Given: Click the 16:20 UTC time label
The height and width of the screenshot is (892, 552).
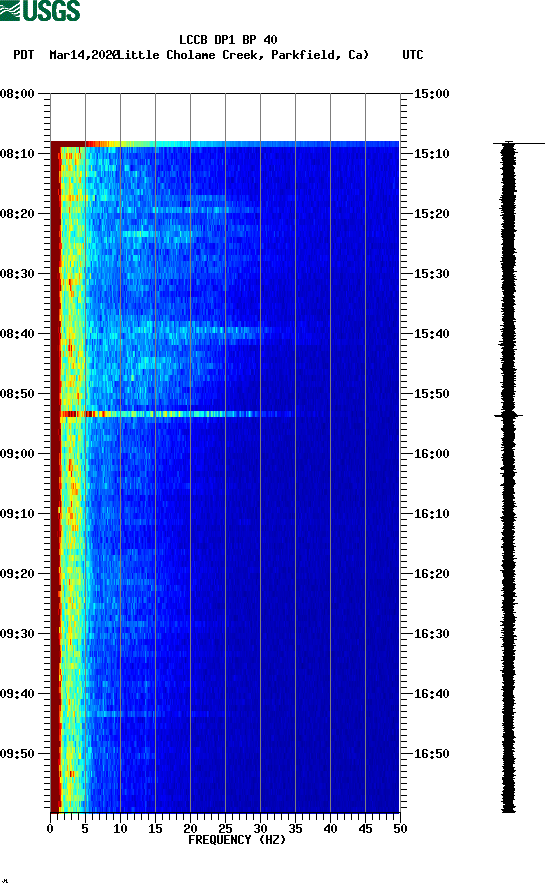Looking at the screenshot, I should (x=431, y=574).
